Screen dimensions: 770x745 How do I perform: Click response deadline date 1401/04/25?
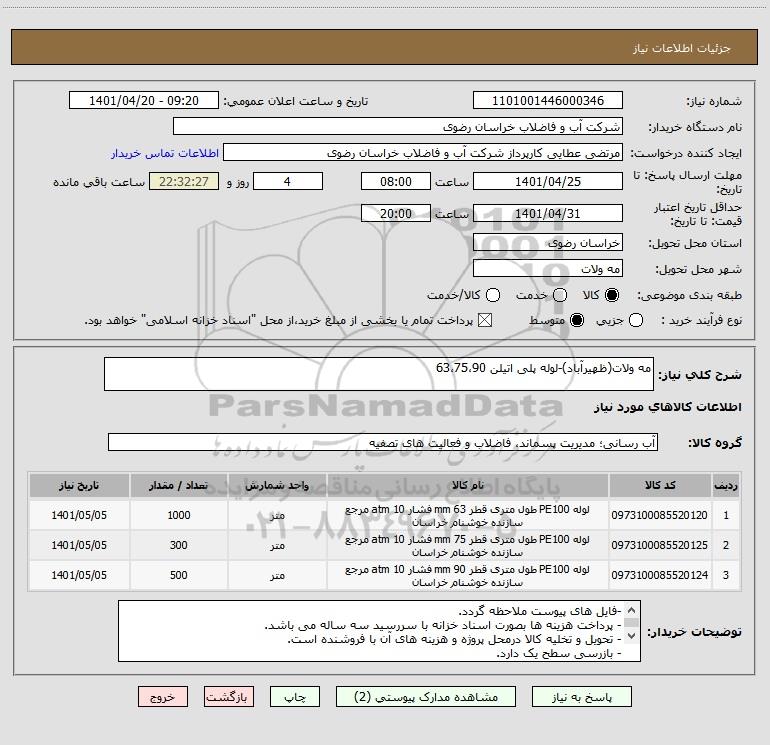pyautogui.click(x=548, y=182)
